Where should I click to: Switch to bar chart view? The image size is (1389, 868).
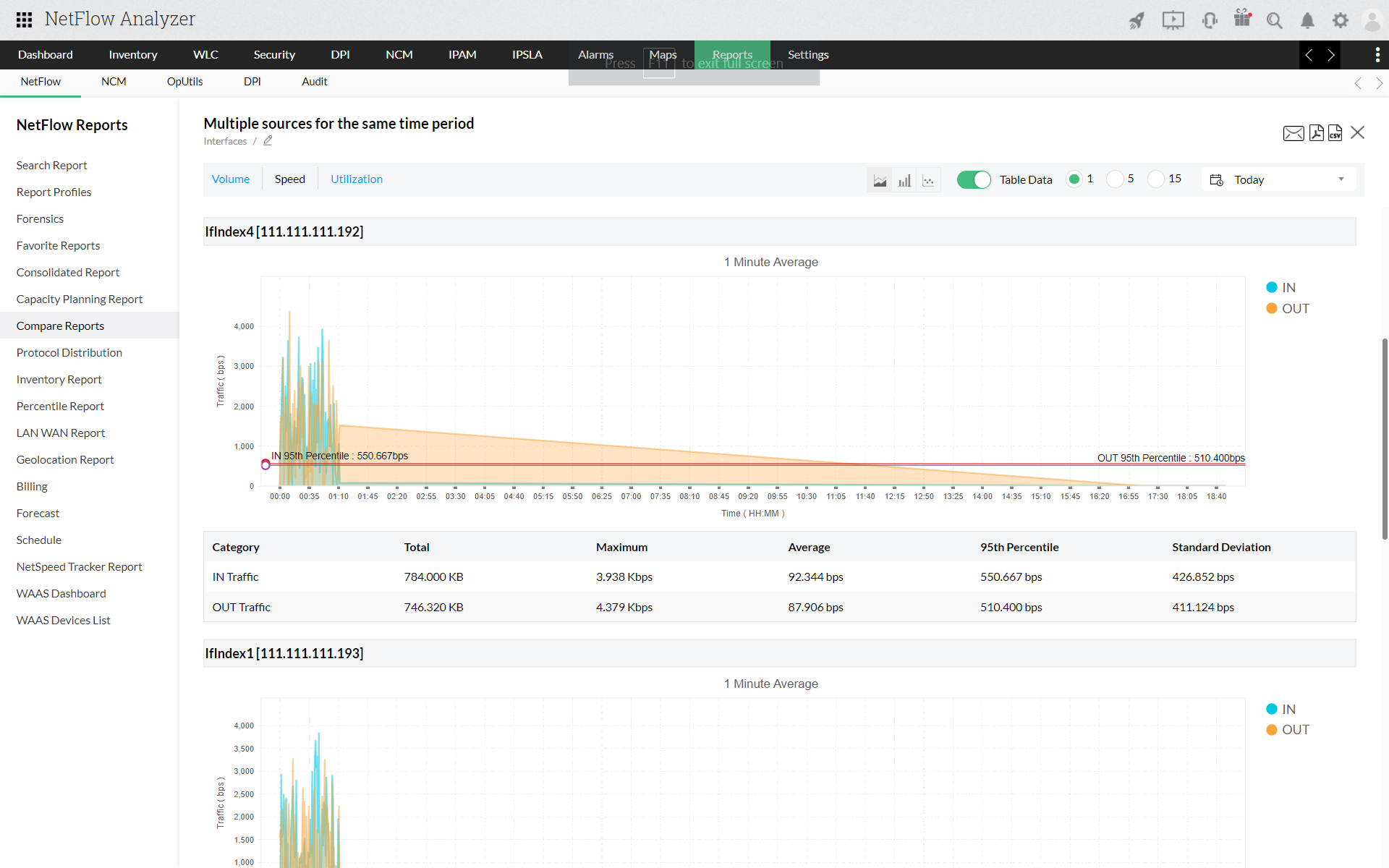click(x=904, y=180)
